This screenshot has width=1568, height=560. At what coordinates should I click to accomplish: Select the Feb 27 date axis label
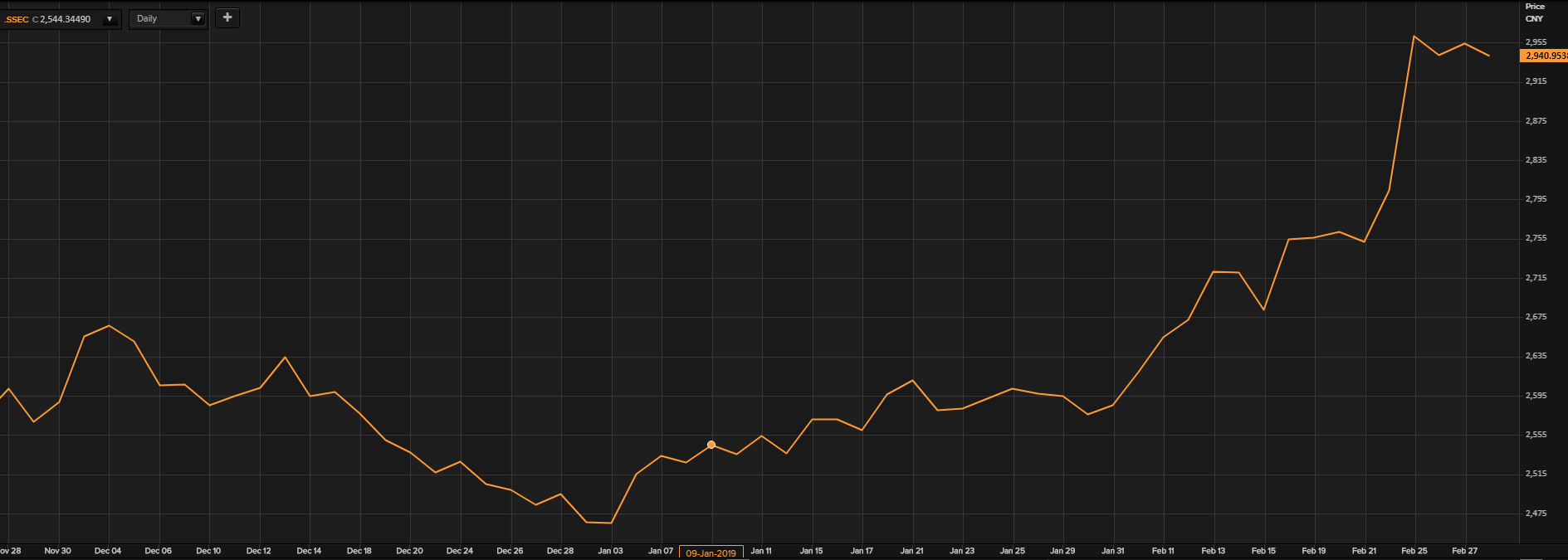(x=1464, y=551)
